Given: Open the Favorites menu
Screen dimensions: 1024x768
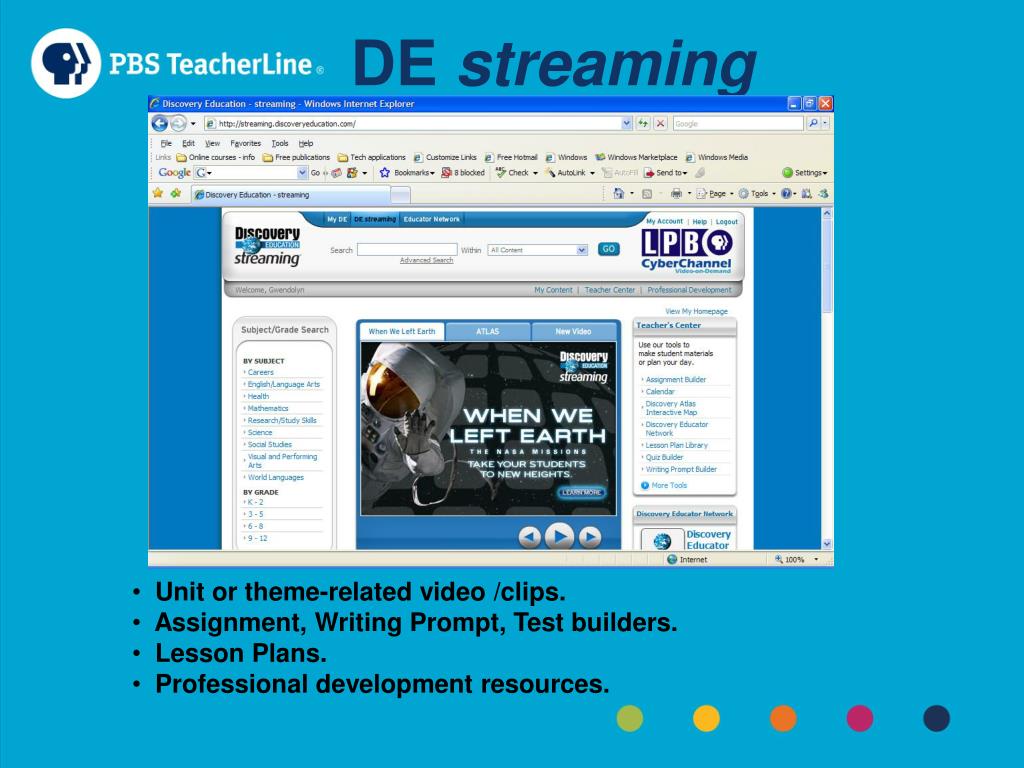Looking at the screenshot, I should (245, 143).
